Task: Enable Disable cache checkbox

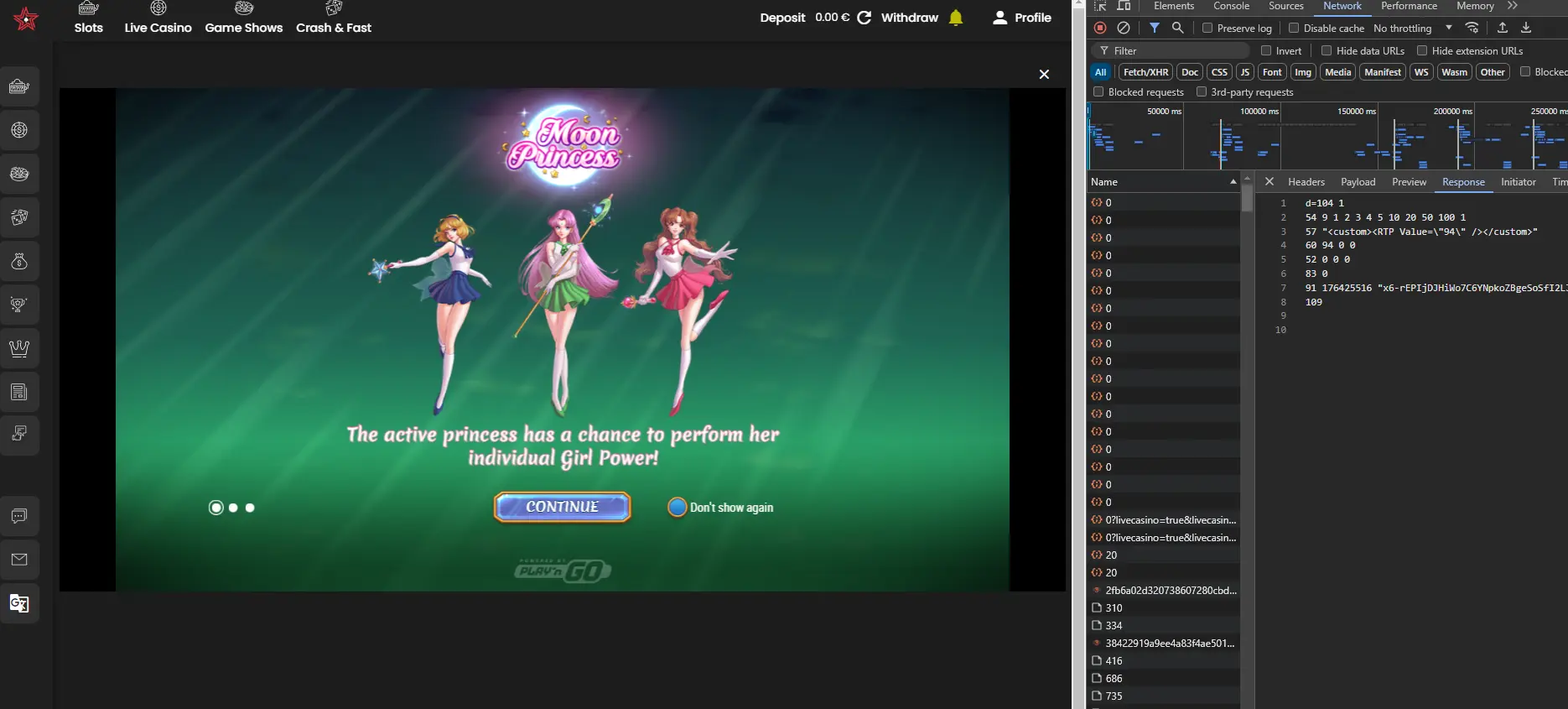Action: 1294,28
